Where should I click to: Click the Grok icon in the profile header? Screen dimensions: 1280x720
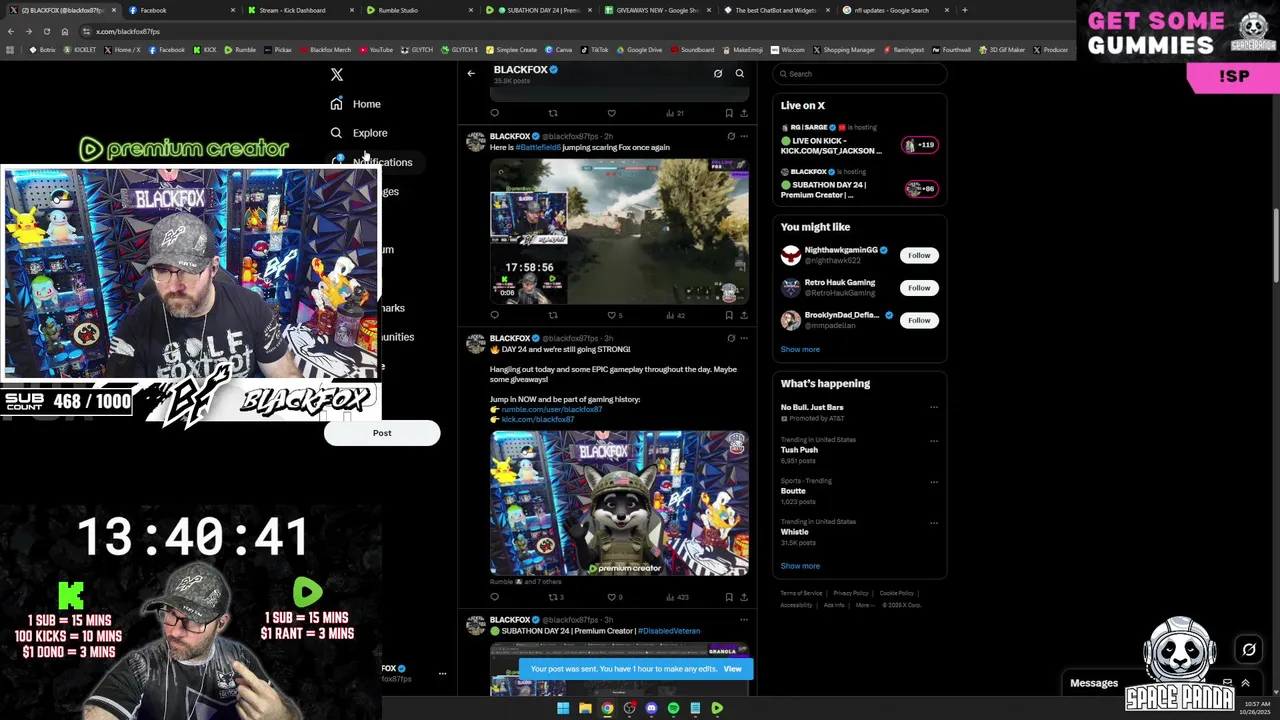(x=718, y=73)
